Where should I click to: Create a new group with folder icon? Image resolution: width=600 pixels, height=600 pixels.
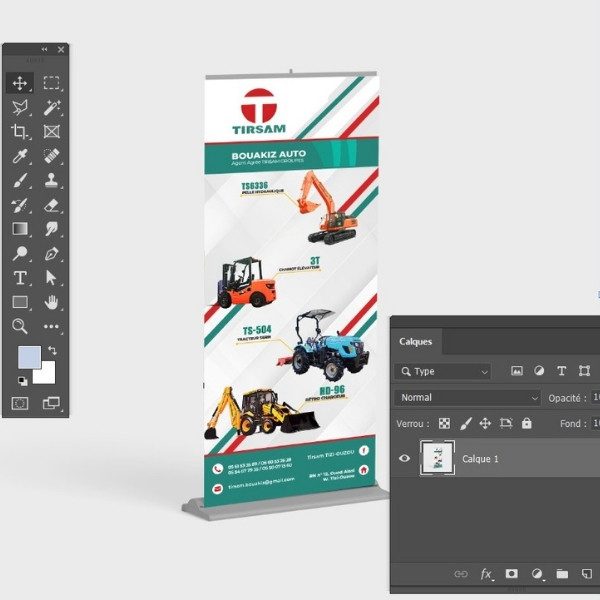[562, 574]
